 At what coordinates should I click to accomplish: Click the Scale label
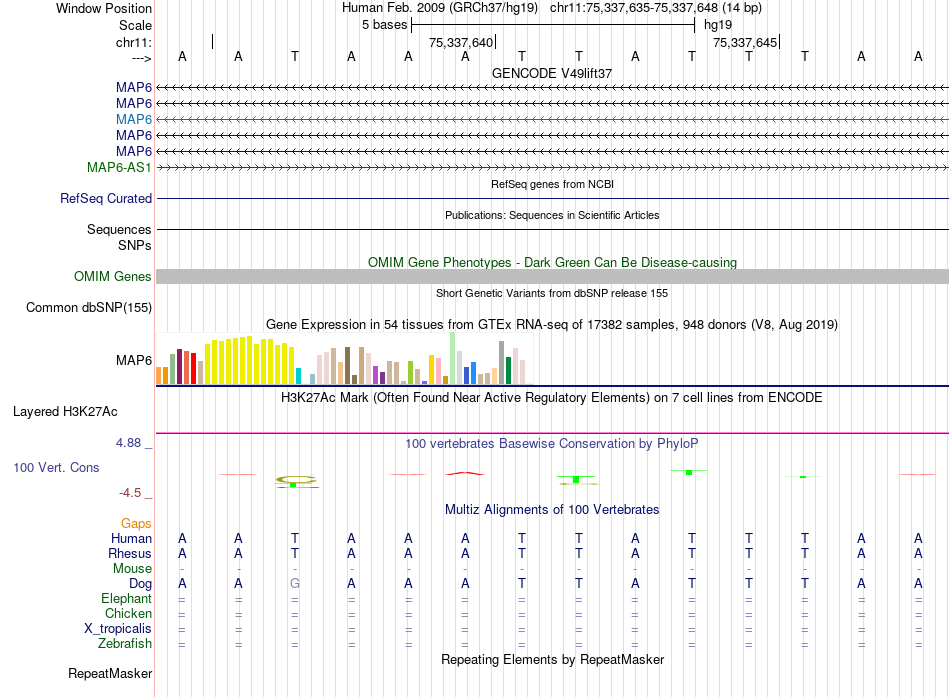pos(135,25)
